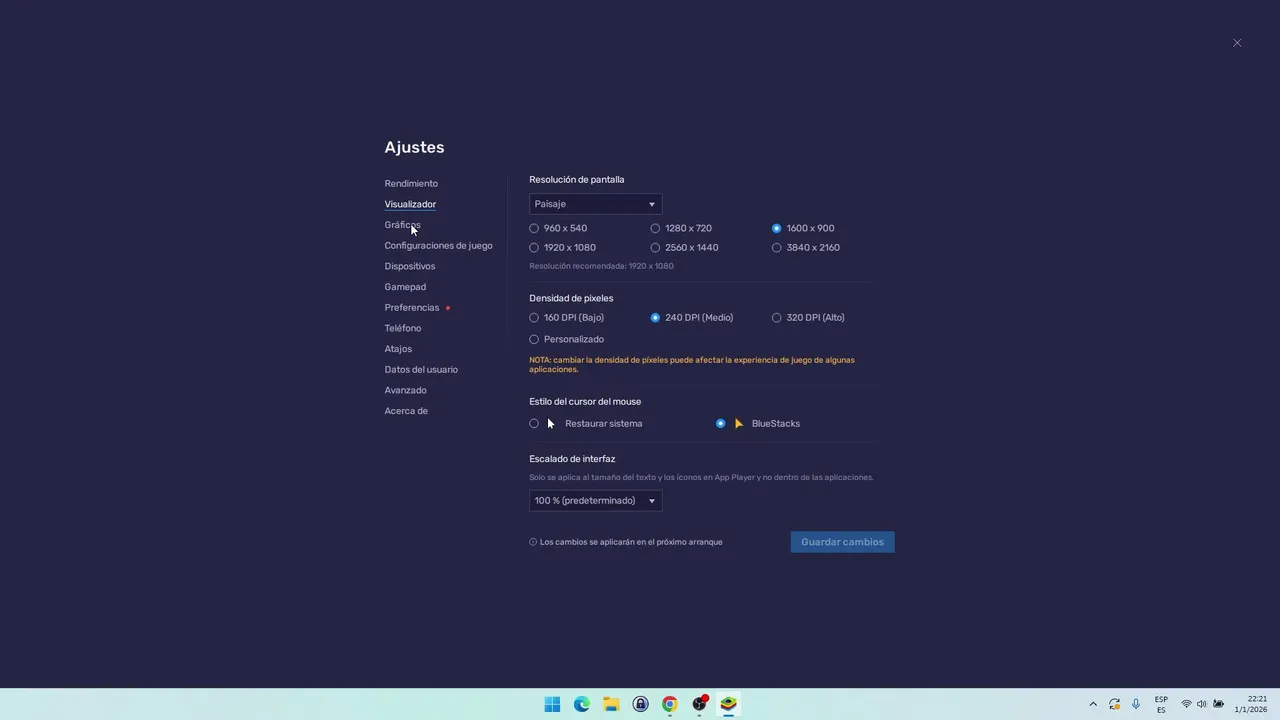Click 'Los cambios se aplicarán en el próximo arranque'
The width and height of the screenshot is (1280, 720).
pyautogui.click(x=631, y=542)
